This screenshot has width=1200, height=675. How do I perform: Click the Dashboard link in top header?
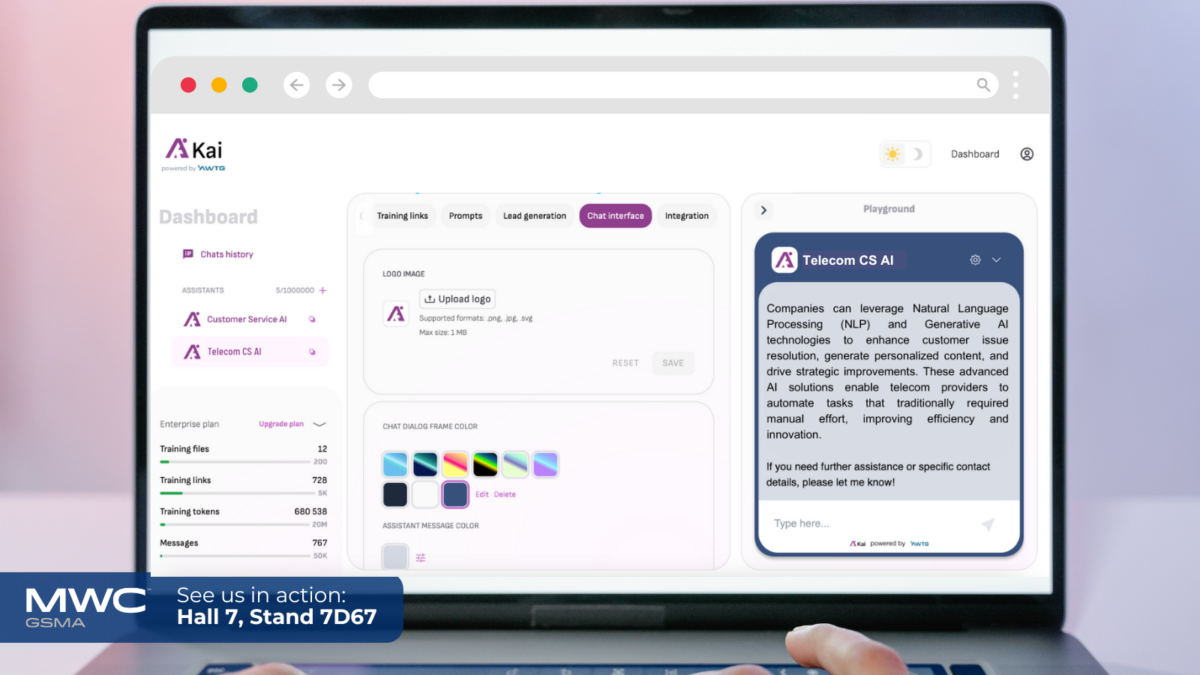tap(975, 154)
